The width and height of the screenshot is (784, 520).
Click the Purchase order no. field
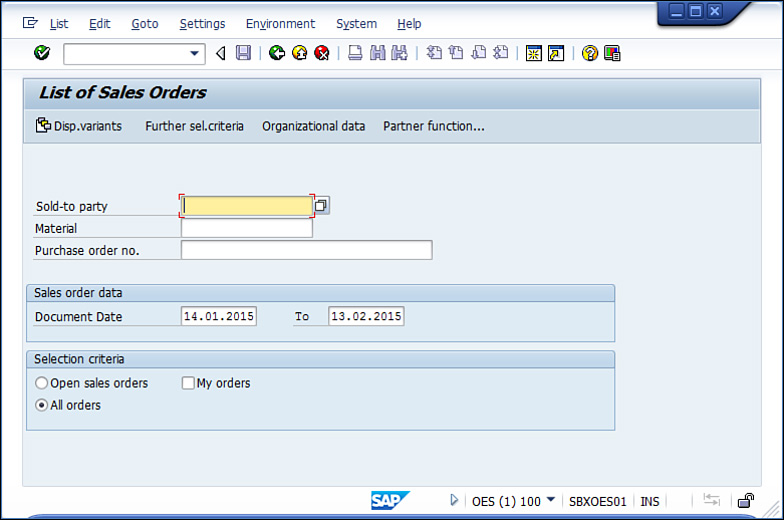[306, 250]
